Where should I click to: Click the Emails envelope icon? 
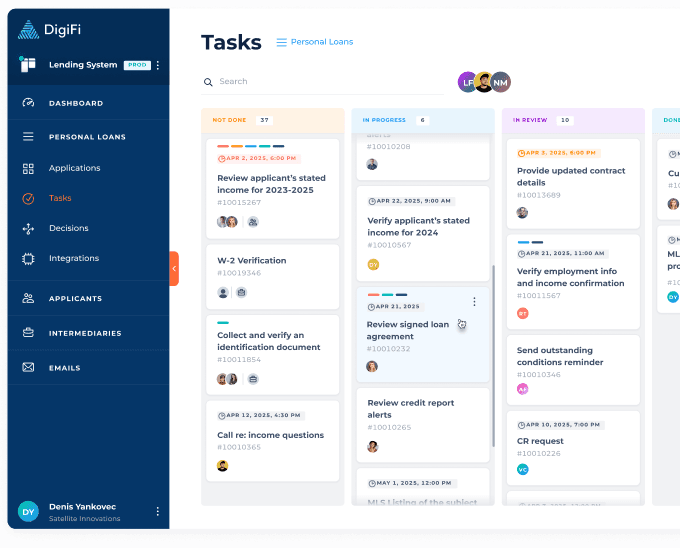click(x=28, y=368)
